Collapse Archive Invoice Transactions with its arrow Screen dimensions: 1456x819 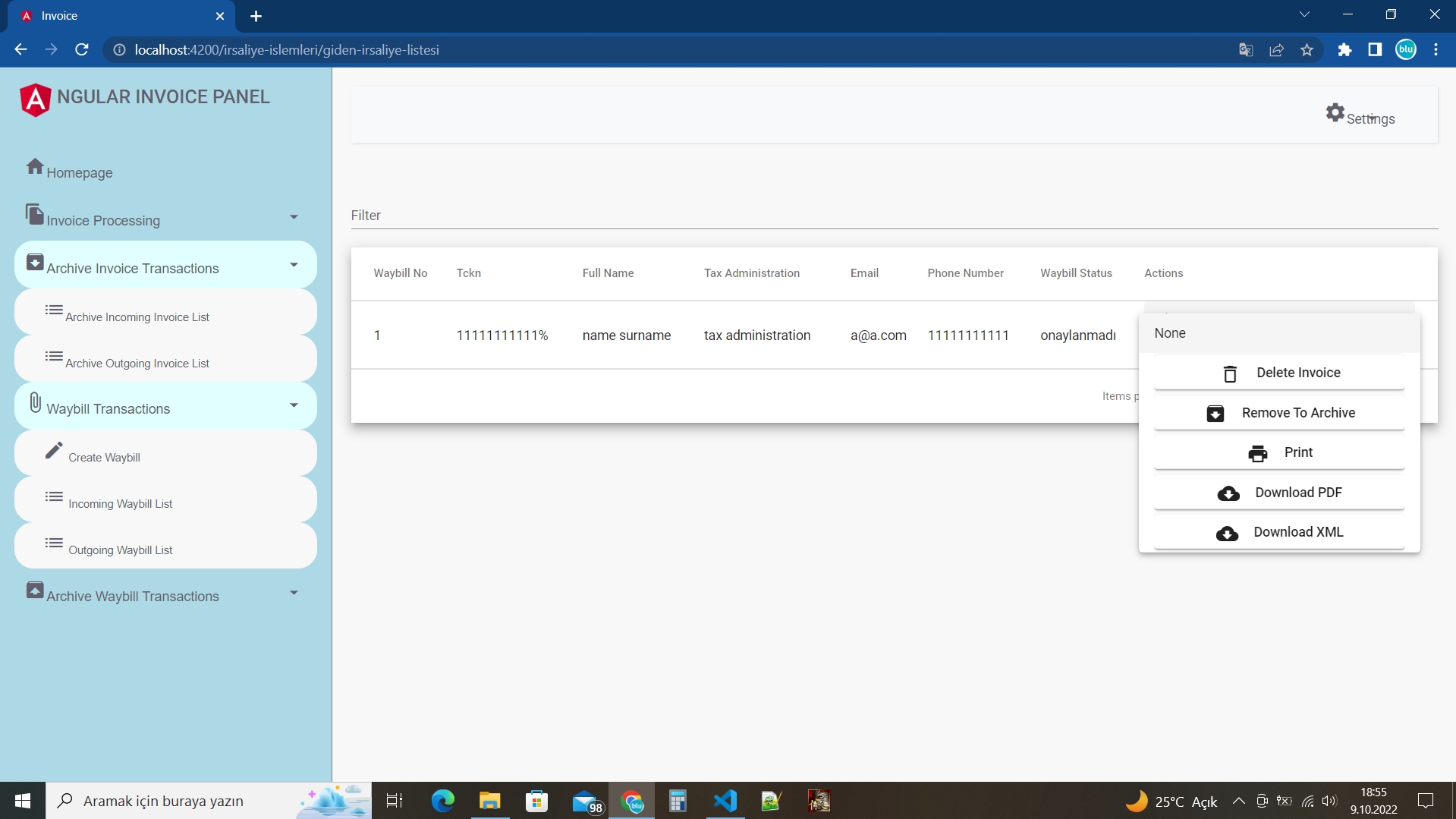tap(294, 265)
